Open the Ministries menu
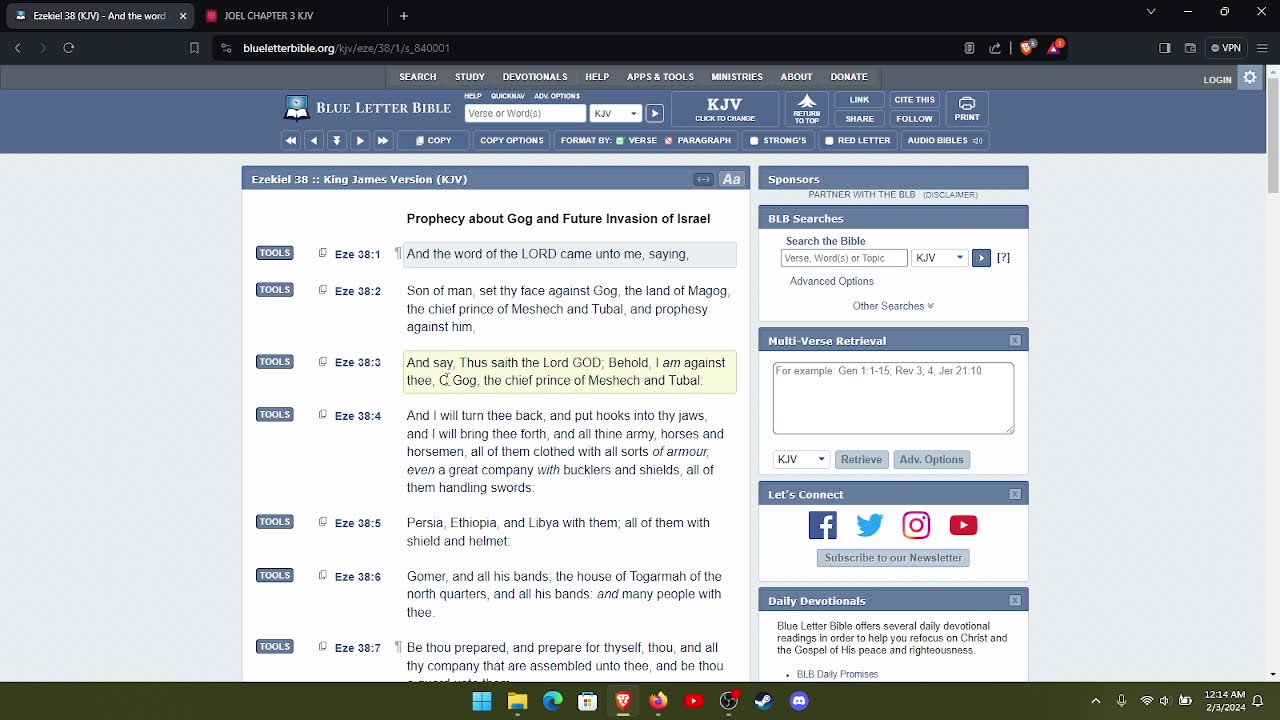Viewport: 1280px width, 720px height. coord(737,77)
